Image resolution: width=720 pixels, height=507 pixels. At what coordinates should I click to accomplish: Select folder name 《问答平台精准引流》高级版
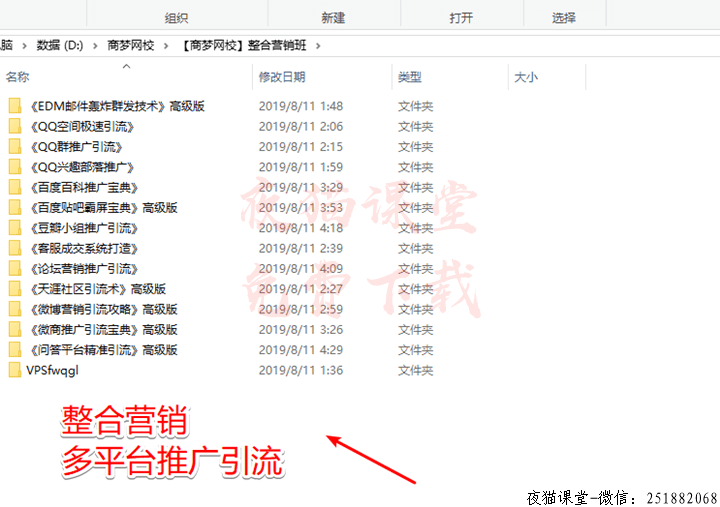click(103, 350)
